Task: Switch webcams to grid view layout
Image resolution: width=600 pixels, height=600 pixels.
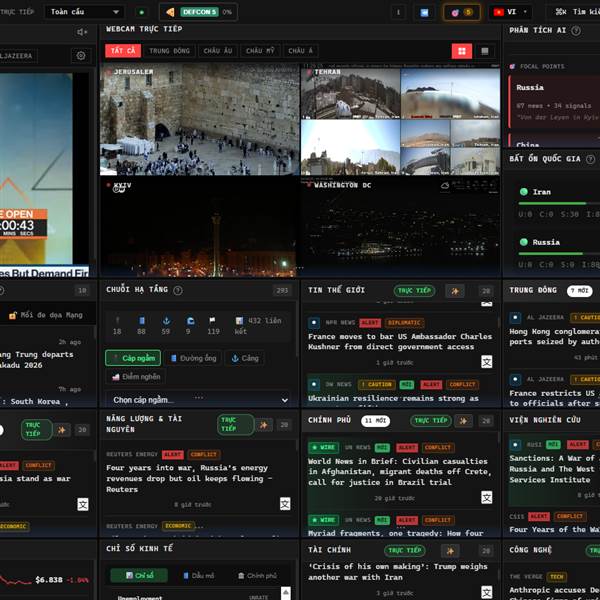Action: [462, 51]
